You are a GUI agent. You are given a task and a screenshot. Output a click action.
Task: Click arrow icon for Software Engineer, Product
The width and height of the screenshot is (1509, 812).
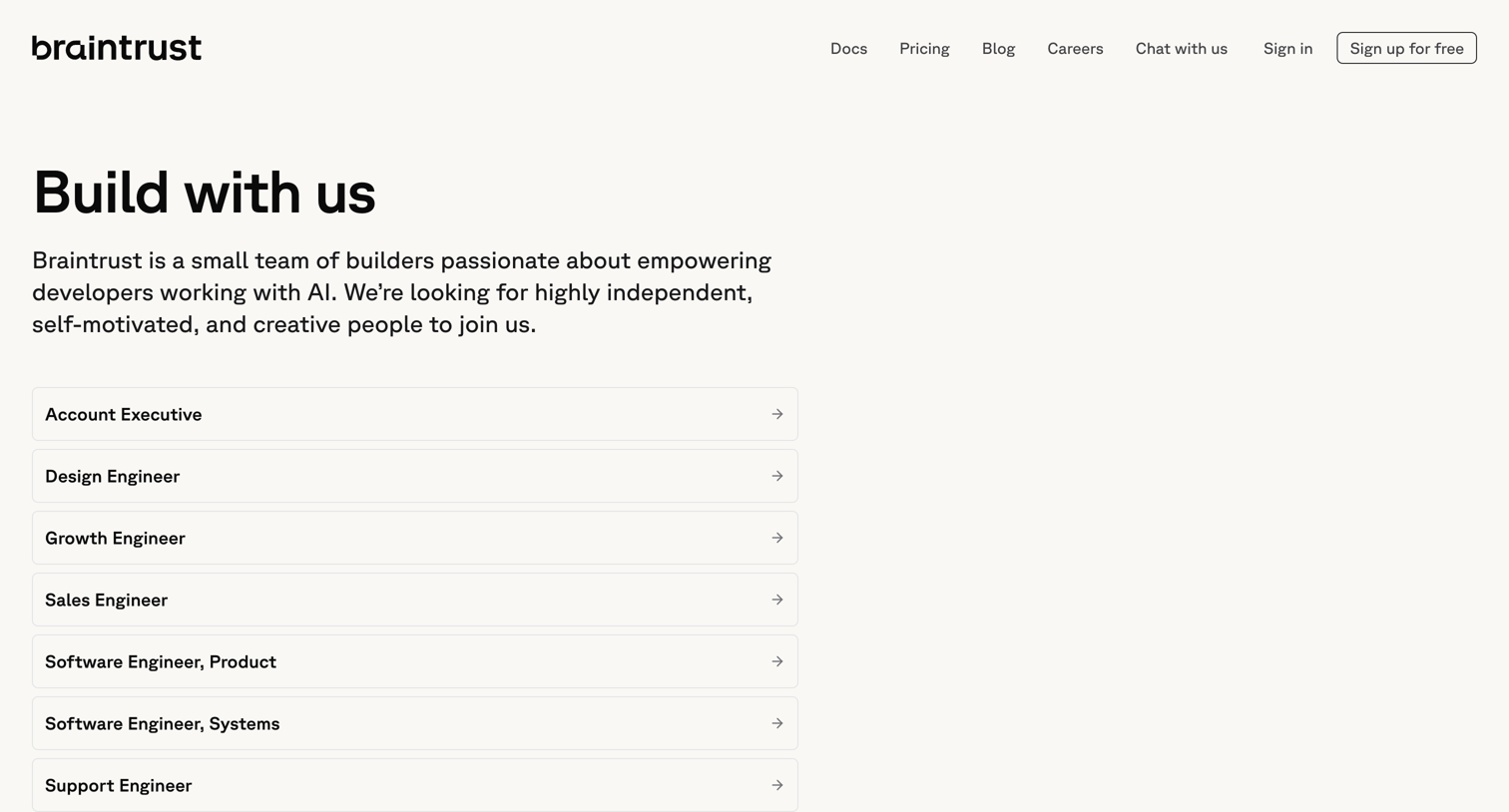point(777,661)
